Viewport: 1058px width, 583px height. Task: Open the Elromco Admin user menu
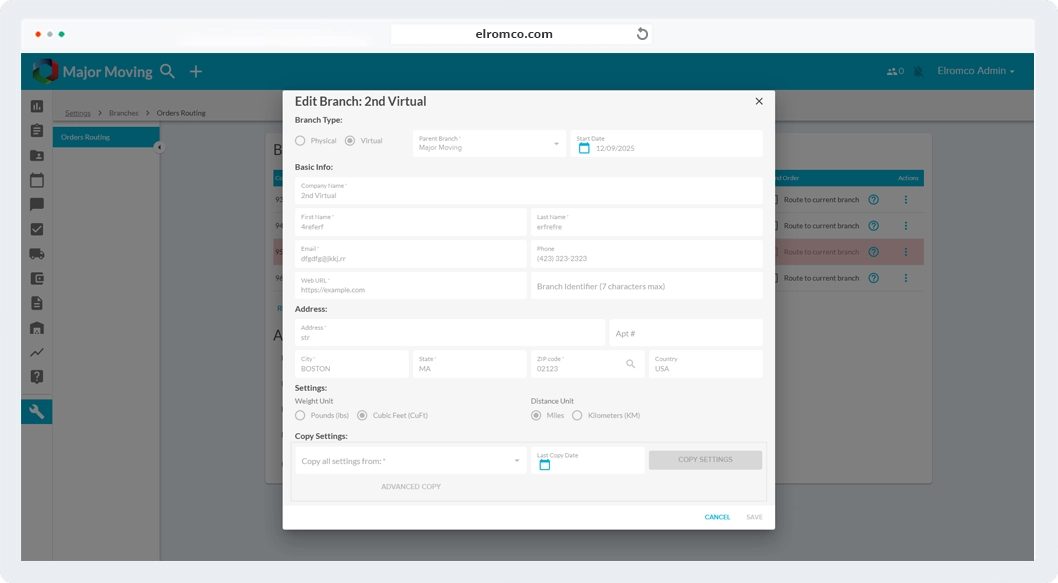click(976, 71)
